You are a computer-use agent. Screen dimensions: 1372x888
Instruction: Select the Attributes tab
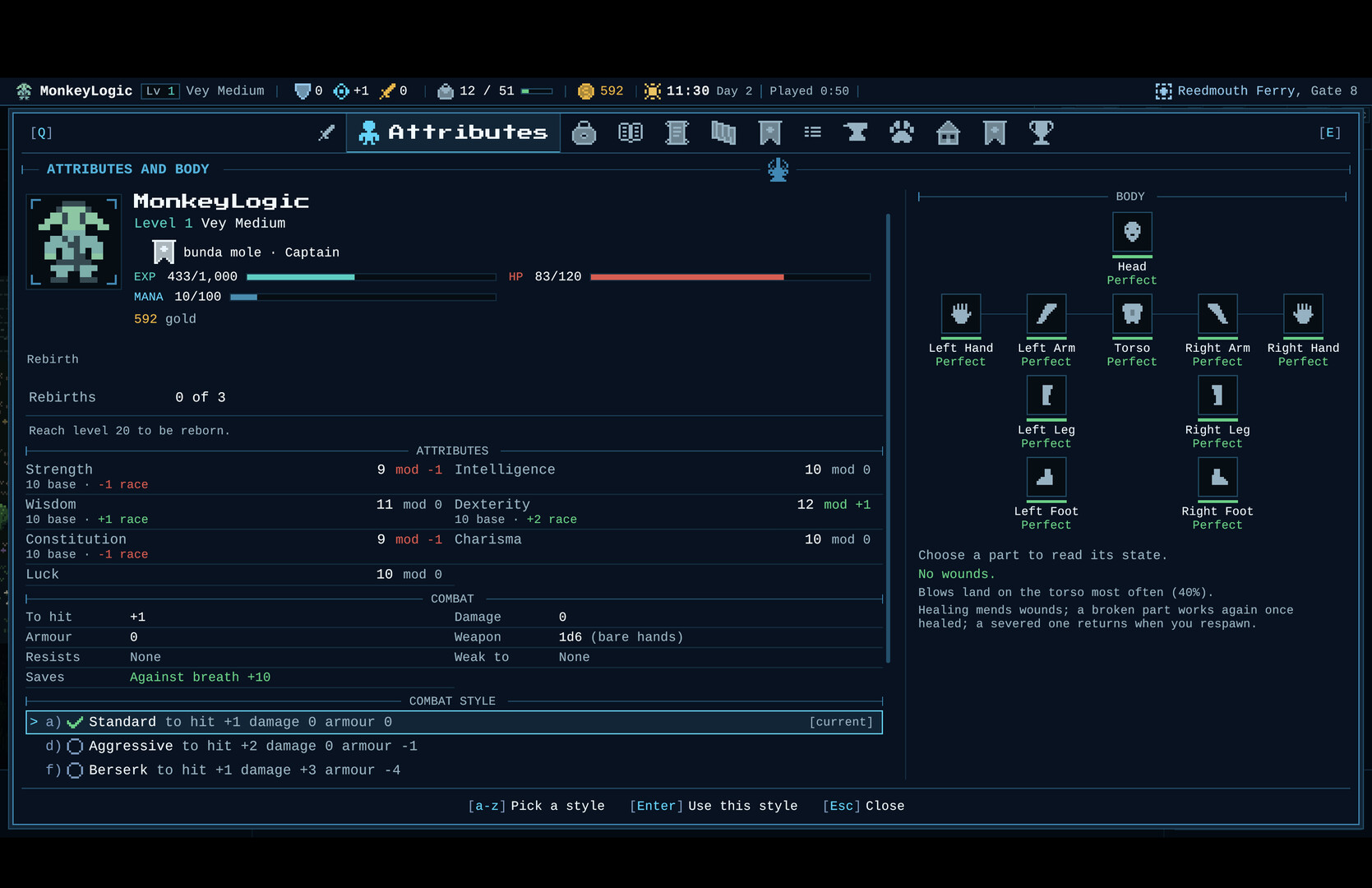(x=453, y=132)
